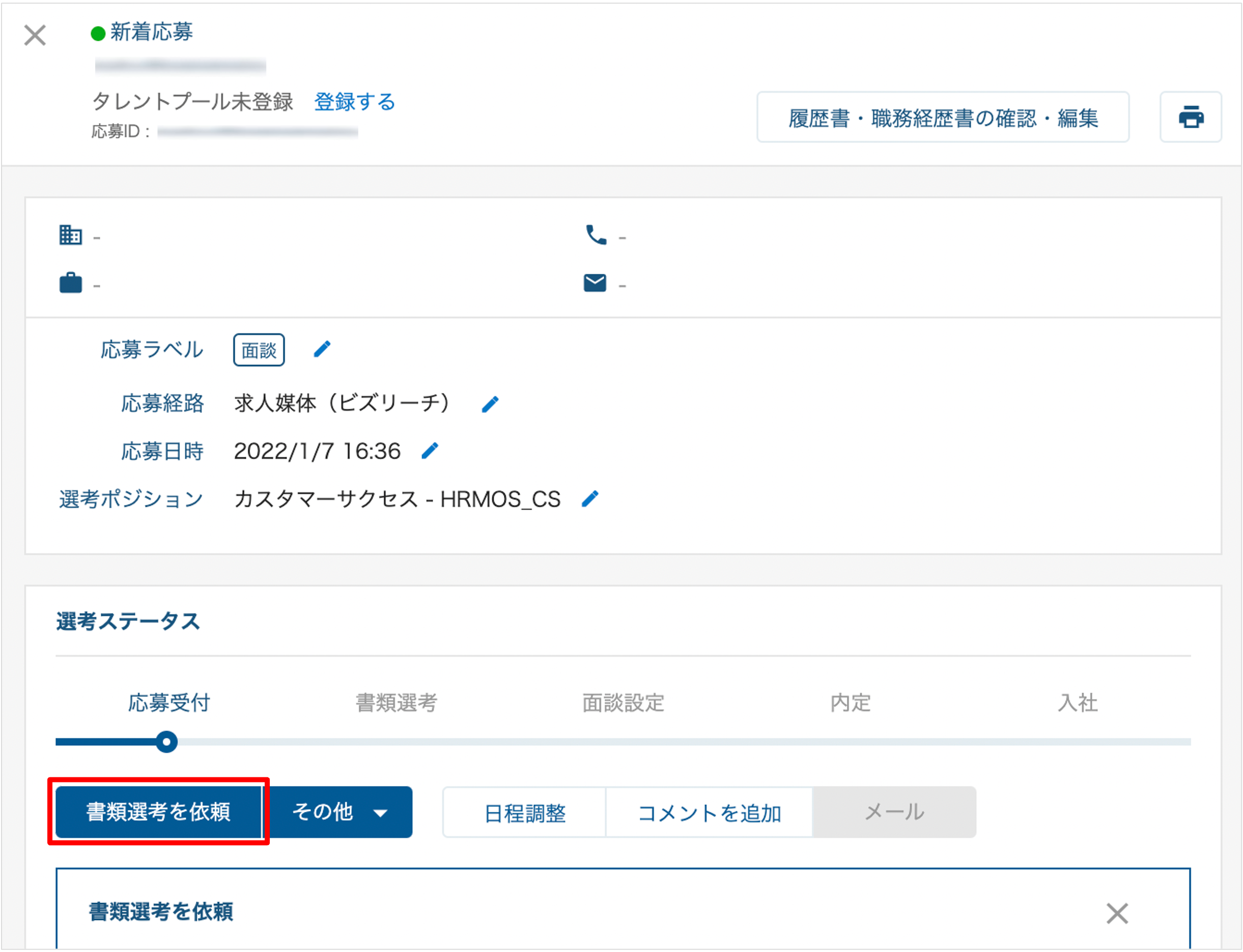The width and height of the screenshot is (1243, 952).
Task: Click the 選考ステータス section heading
Action: 128,621
